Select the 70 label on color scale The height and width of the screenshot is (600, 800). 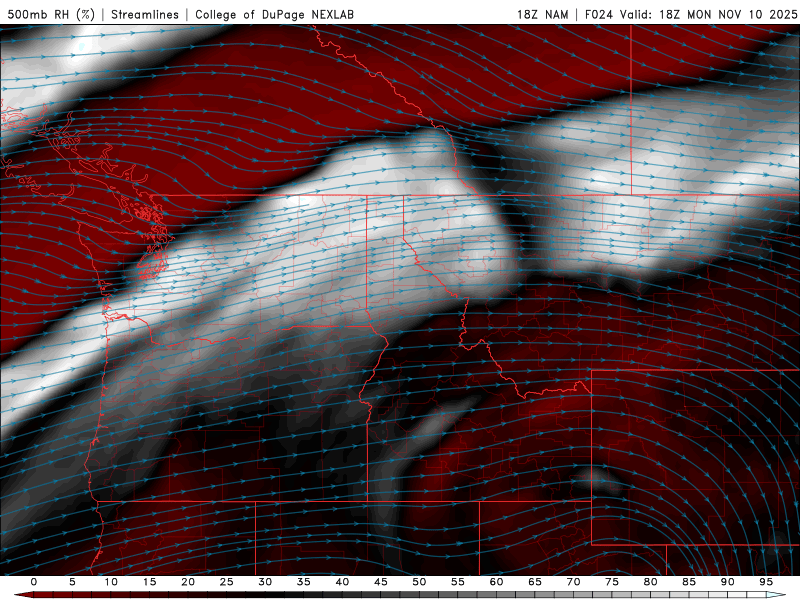573,582
